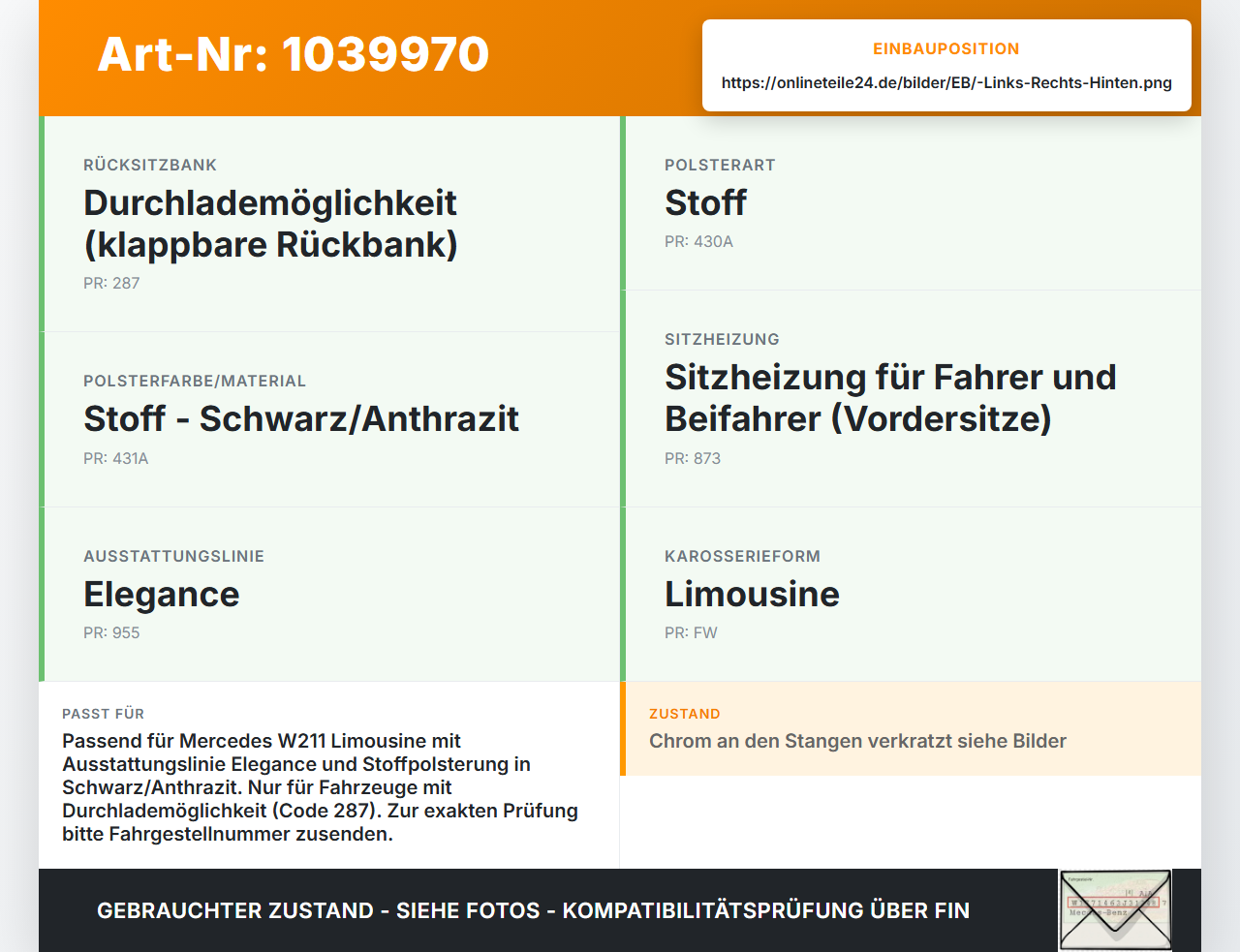Select the Limousine body type value
The width and height of the screenshot is (1240, 952).
point(752,594)
